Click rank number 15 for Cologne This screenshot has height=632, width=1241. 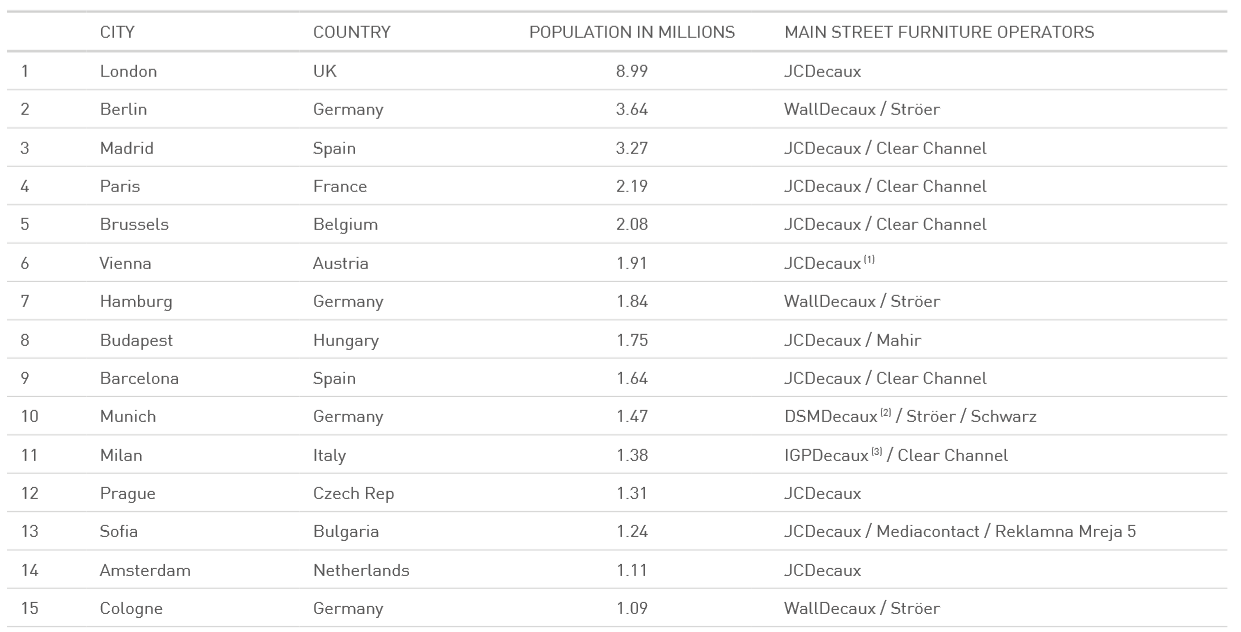coord(29,608)
